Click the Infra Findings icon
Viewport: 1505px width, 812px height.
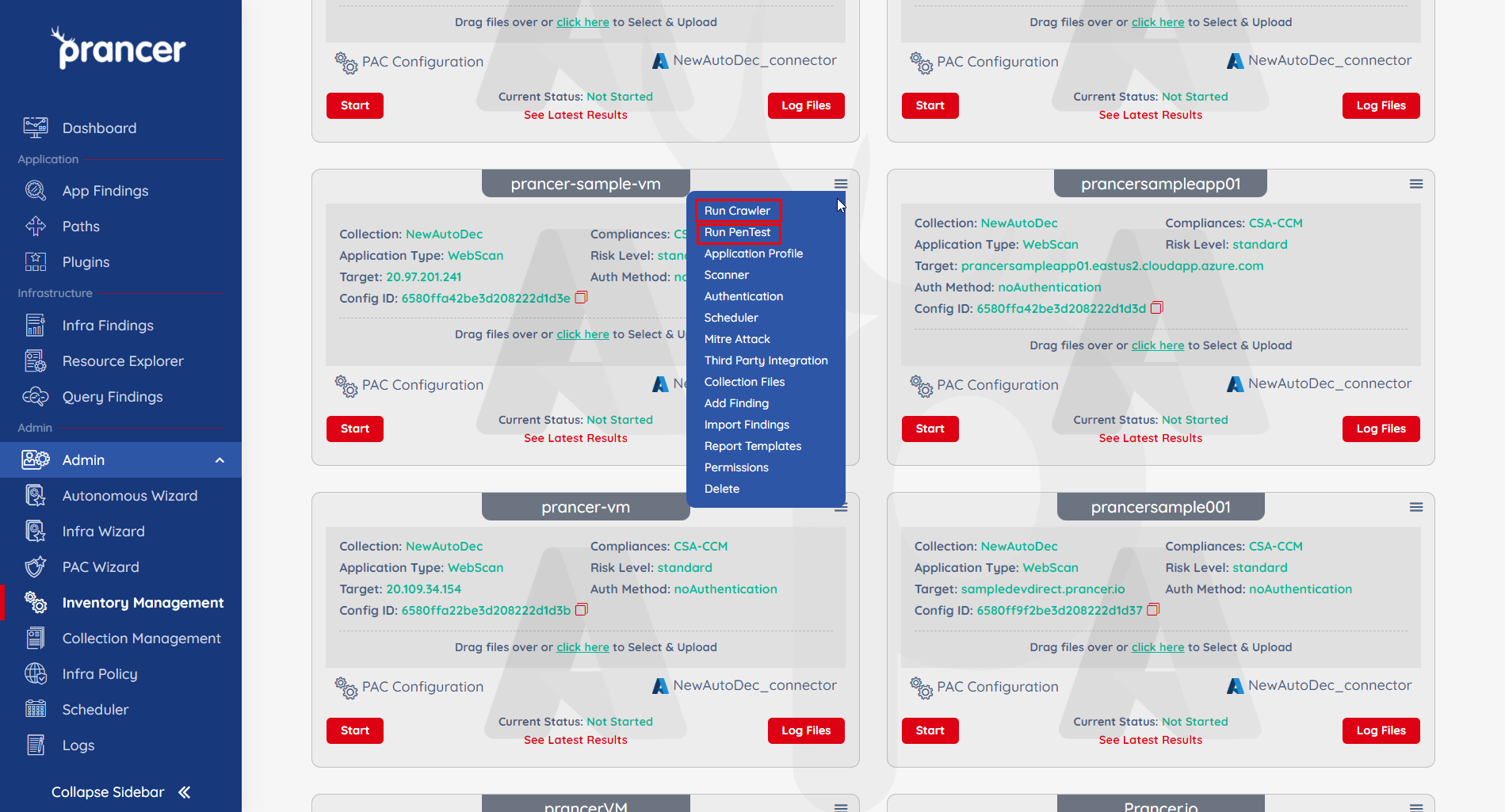pos(36,325)
